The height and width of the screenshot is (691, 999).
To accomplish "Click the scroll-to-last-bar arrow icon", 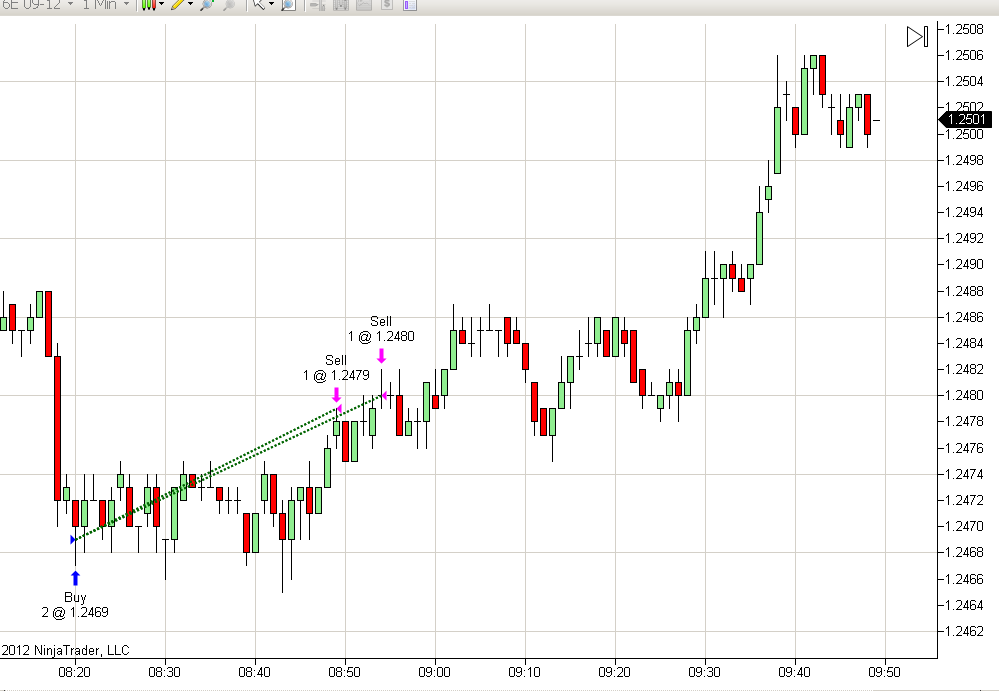I will pyautogui.click(x=917, y=36).
